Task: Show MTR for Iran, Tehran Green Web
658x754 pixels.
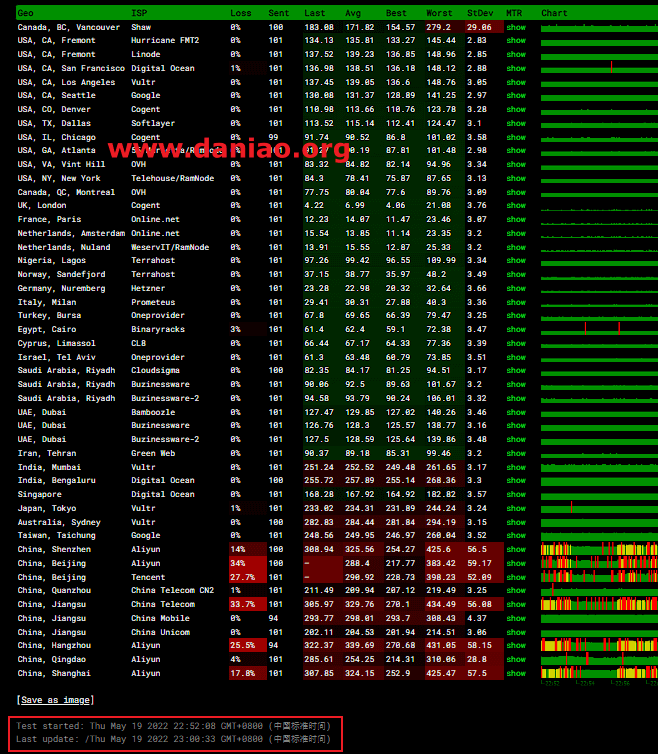Action: click(516, 453)
